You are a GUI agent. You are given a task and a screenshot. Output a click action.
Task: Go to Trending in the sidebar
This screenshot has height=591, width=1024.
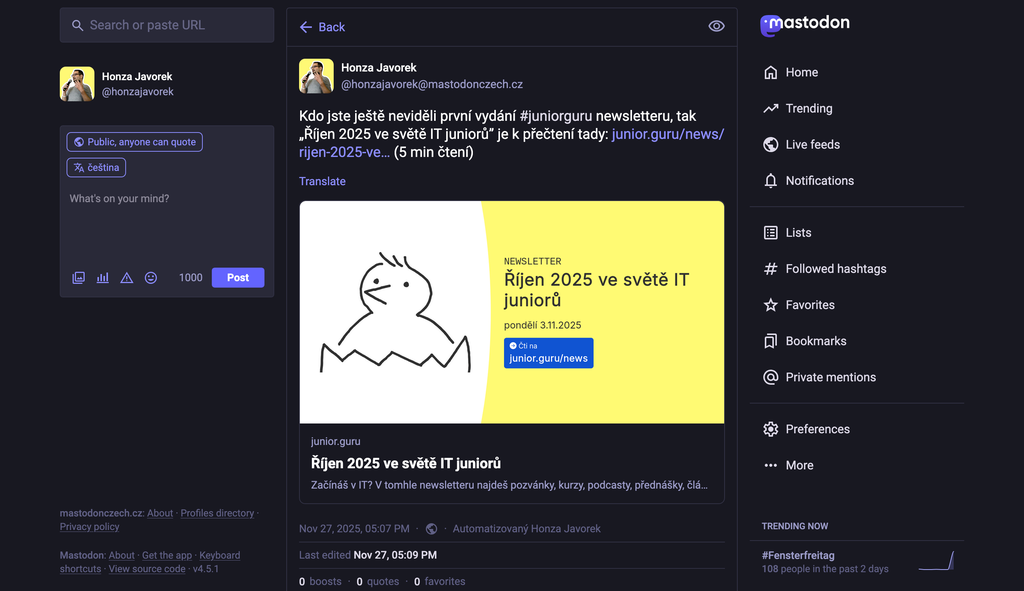pos(808,109)
